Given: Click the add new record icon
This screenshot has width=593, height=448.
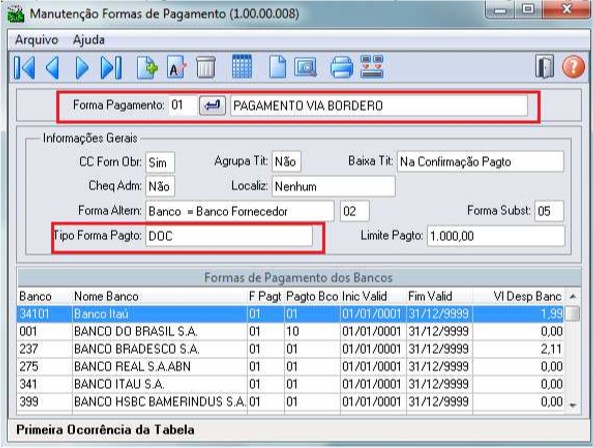Looking at the screenshot, I should click(x=147, y=67).
